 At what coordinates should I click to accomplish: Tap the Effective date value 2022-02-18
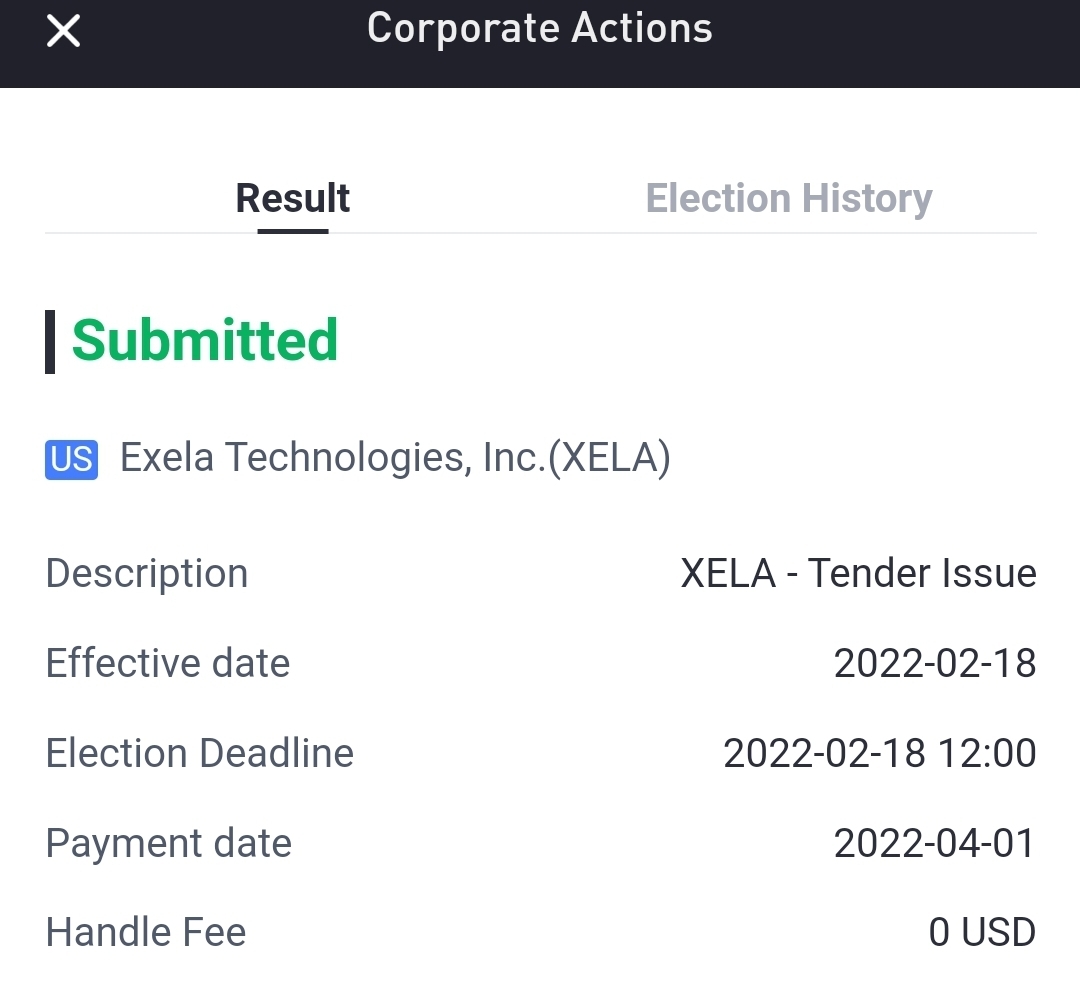935,664
